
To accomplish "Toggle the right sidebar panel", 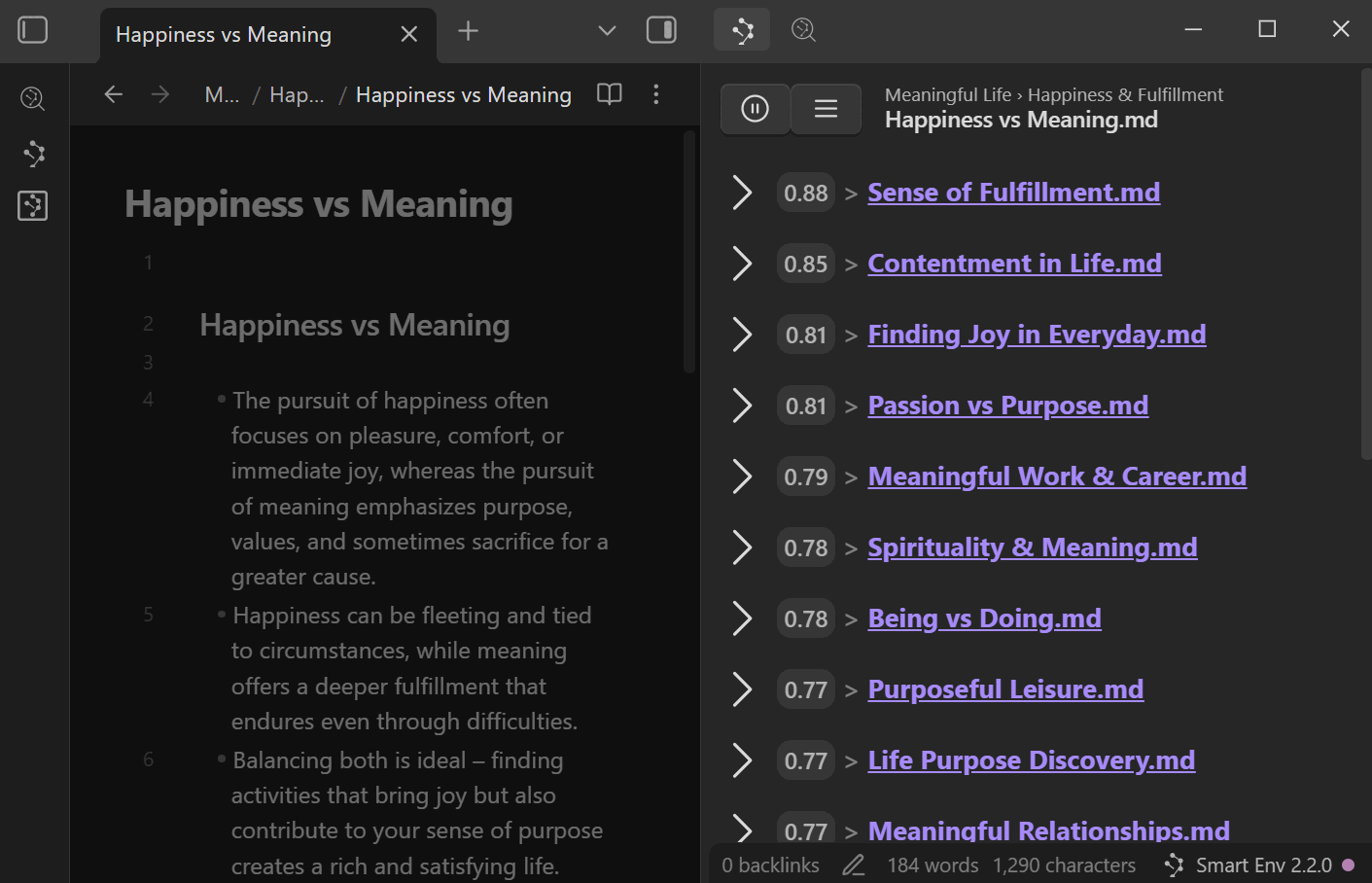I will (x=661, y=30).
